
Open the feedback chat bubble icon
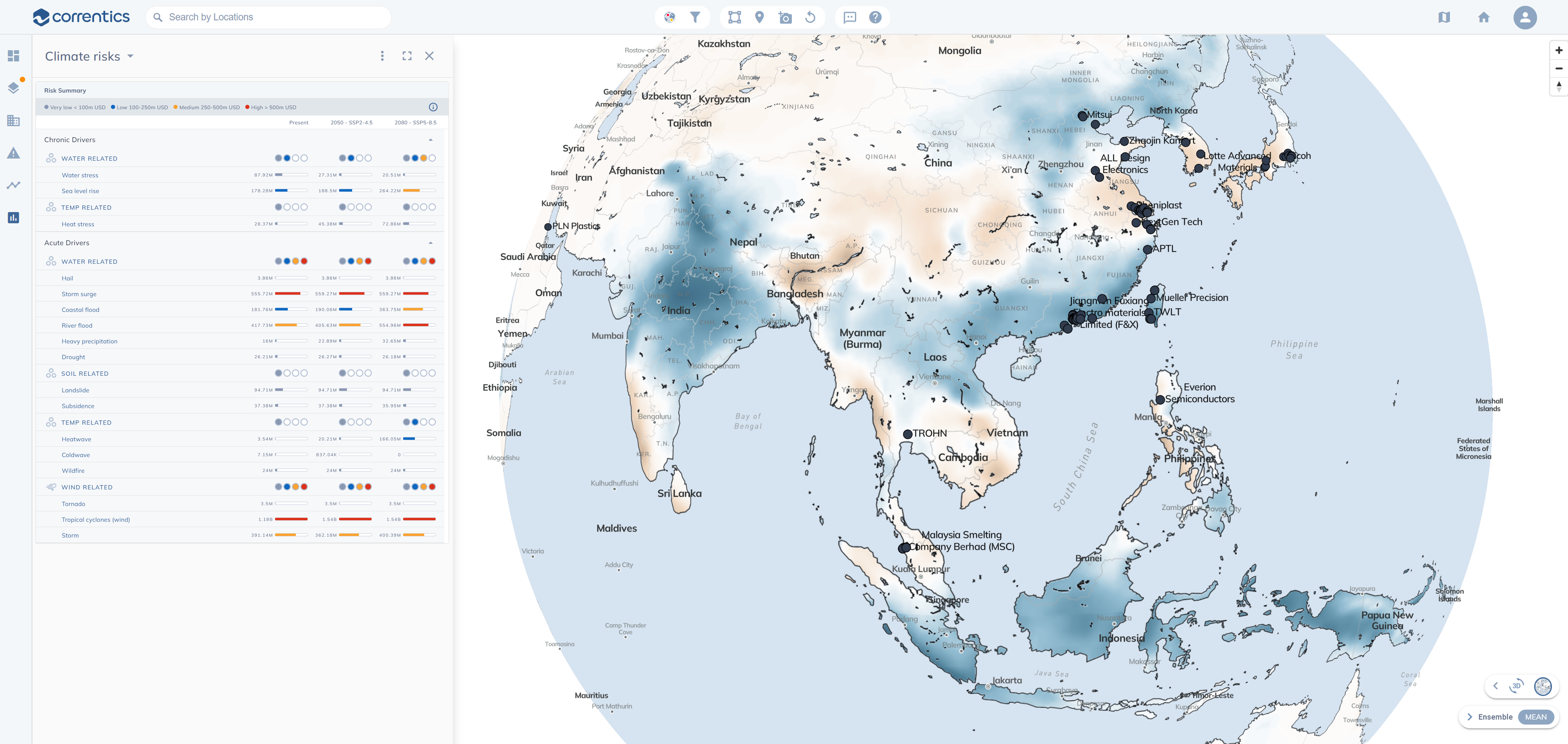coord(849,17)
